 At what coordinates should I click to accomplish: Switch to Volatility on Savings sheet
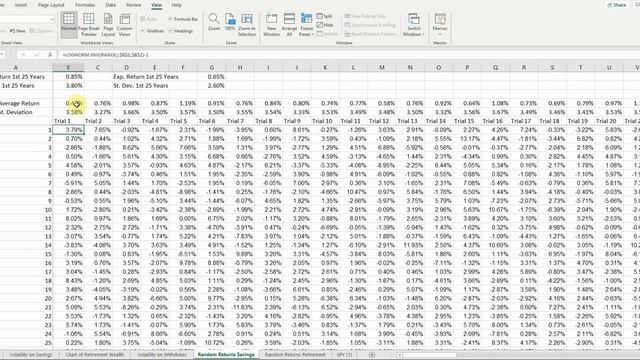click(x=31, y=355)
